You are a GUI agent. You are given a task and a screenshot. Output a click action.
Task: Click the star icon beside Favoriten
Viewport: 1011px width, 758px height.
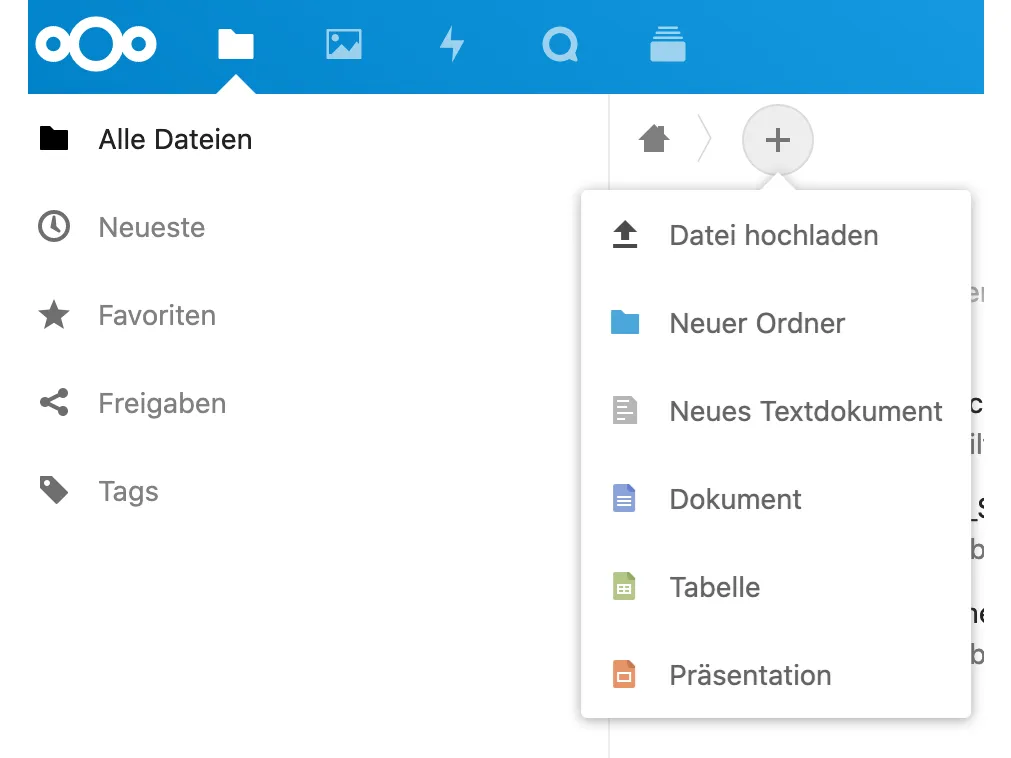(x=54, y=315)
